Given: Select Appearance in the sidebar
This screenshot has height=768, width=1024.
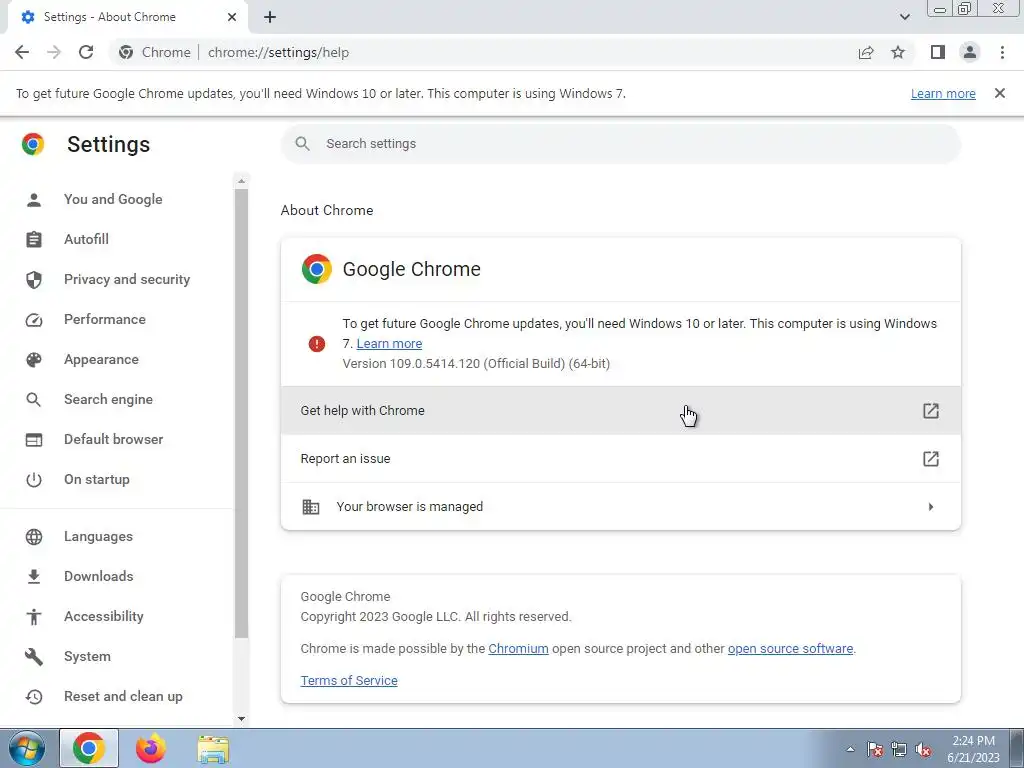Looking at the screenshot, I should coord(101,359).
